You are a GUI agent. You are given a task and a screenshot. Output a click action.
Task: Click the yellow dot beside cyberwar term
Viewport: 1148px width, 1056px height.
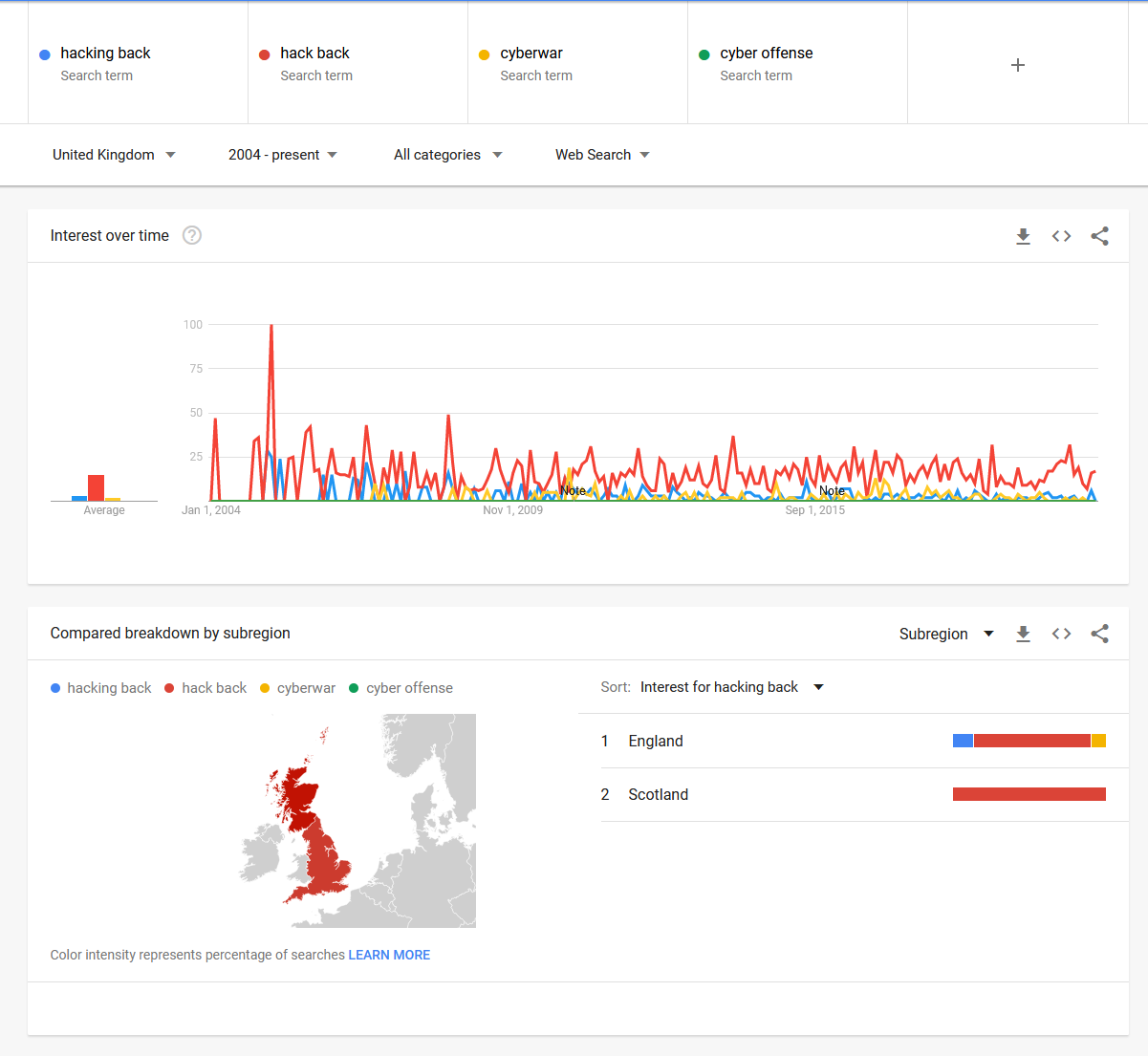pos(484,54)
